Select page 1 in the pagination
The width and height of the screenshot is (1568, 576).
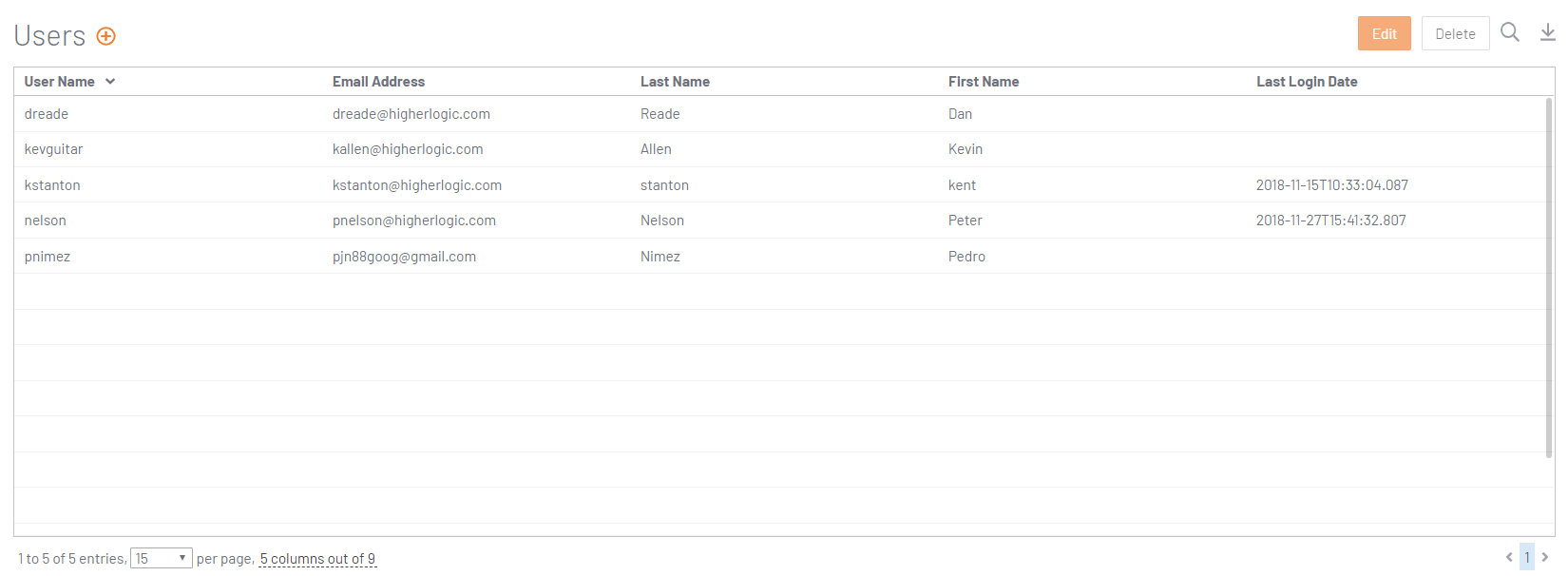1527,557
